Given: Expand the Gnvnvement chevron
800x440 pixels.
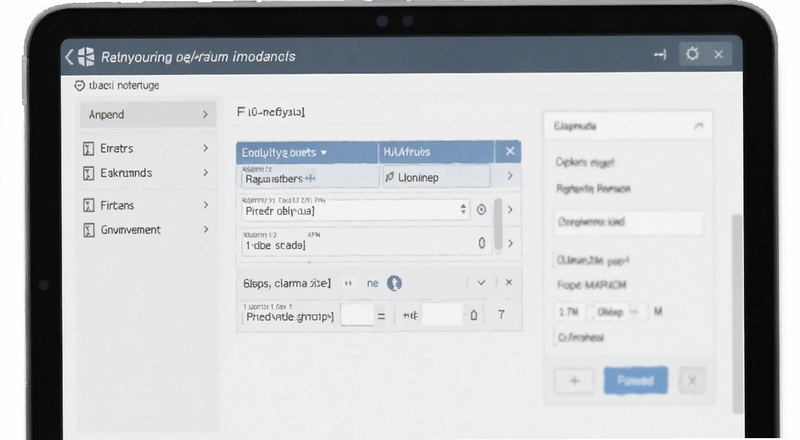Looking at the screenshot, I should click(205, 229).
